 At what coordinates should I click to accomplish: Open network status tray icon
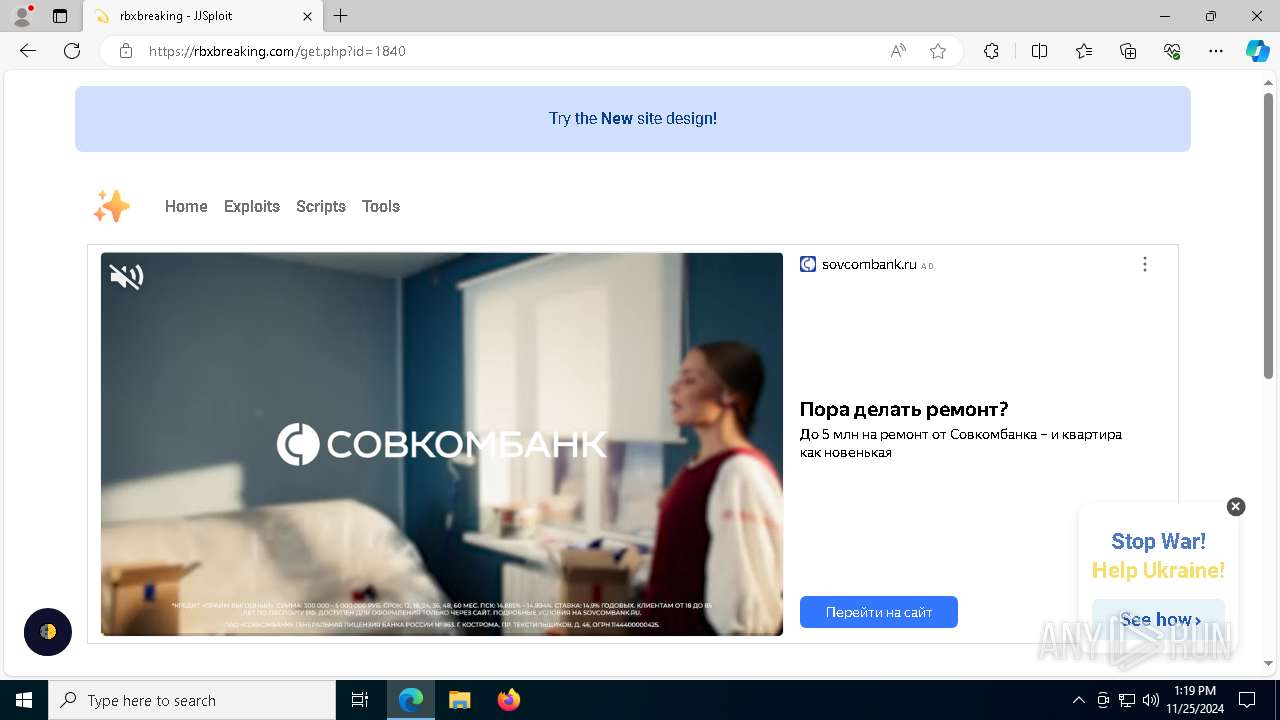coord(1127,700)
